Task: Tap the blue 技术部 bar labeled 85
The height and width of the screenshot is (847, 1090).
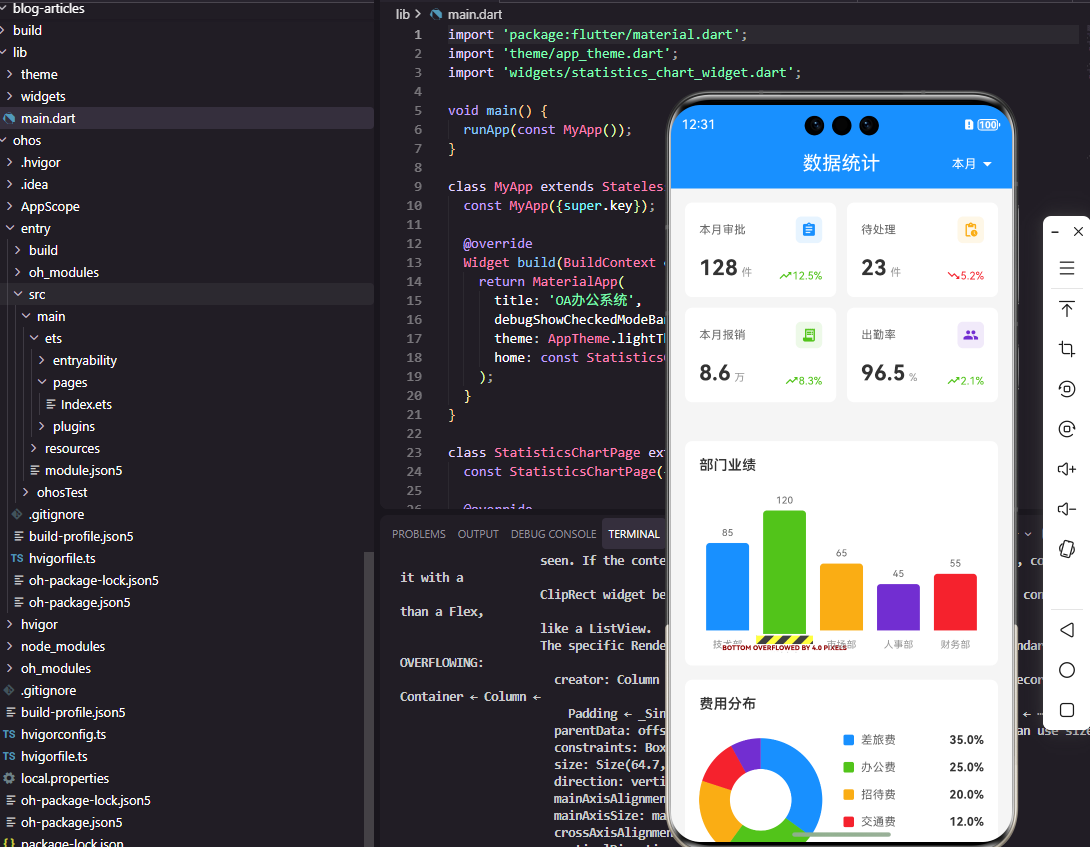Action: (727, 586)
